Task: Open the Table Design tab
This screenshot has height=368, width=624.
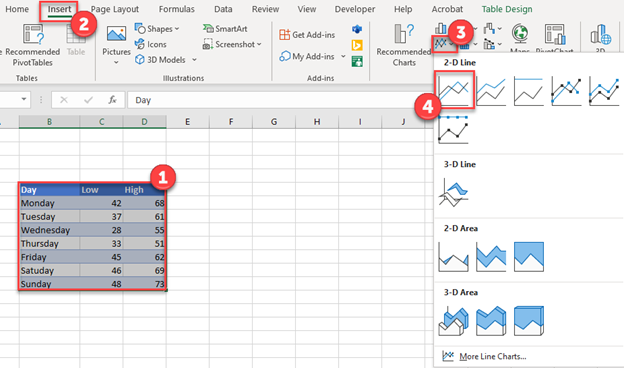Action: (x=507, y=9)
